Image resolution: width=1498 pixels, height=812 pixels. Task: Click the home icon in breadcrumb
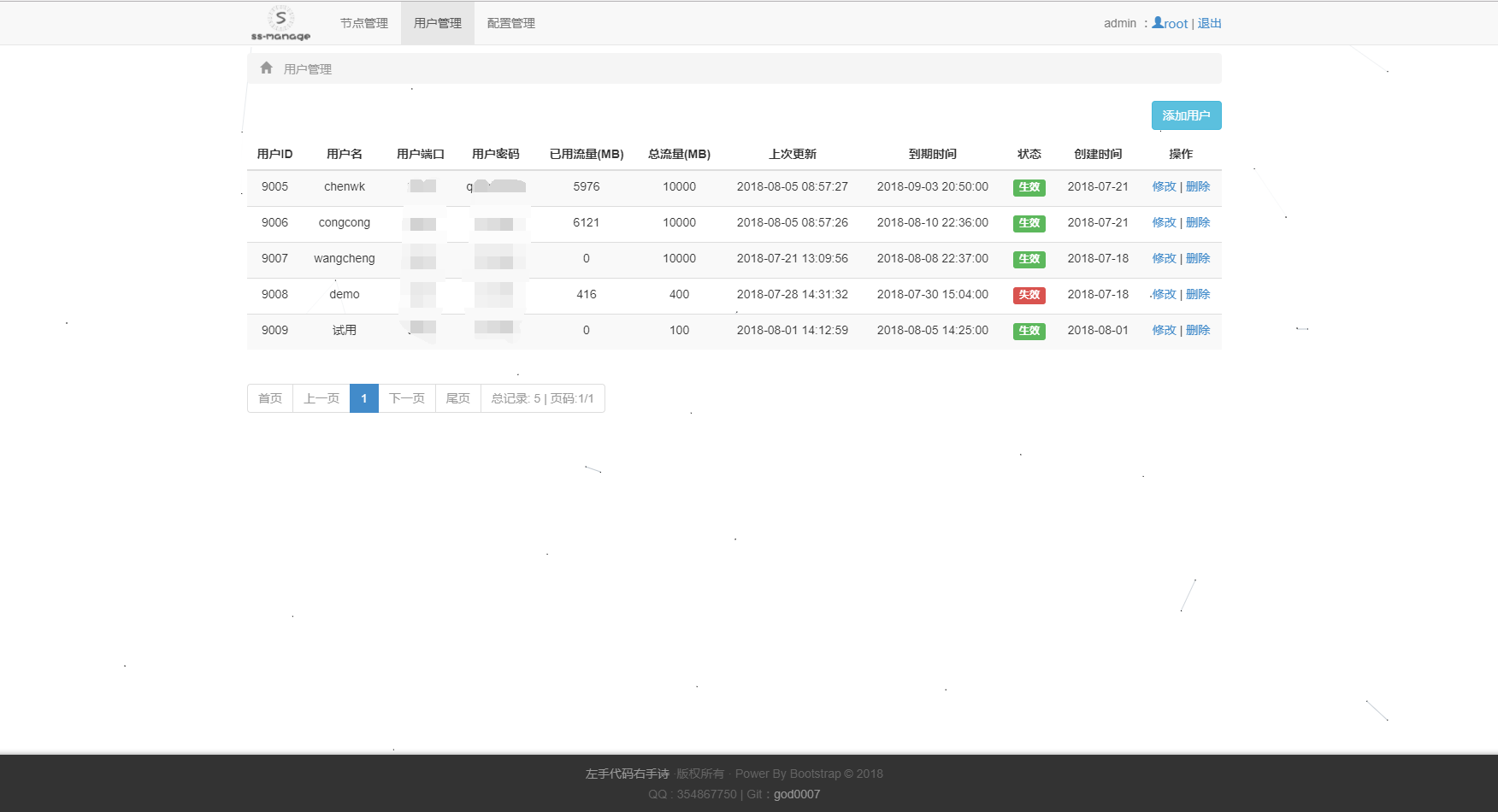pyautogui.click(x=266, y=68)
